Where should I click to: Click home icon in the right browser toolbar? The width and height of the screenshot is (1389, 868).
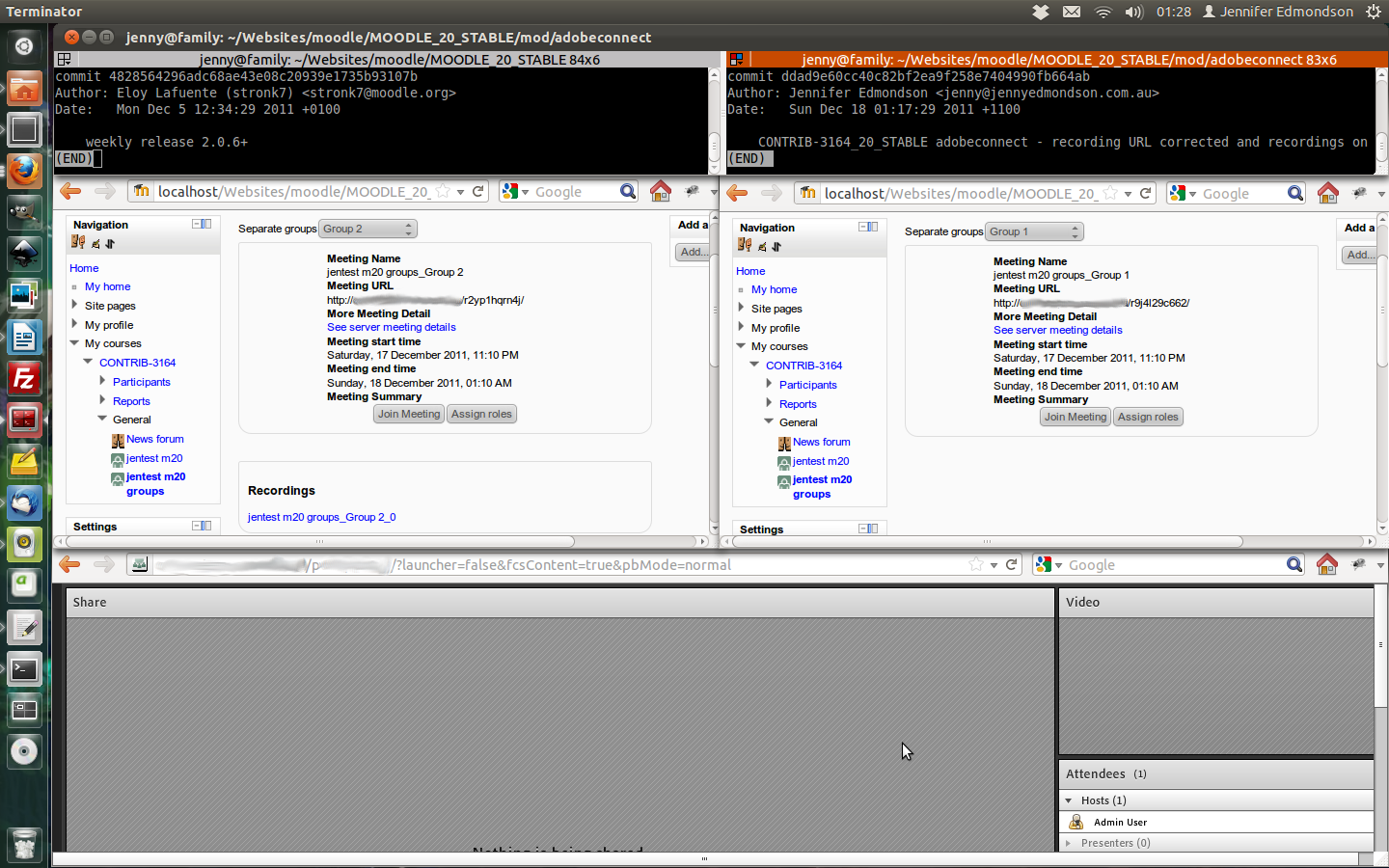tap(1327, 193)
